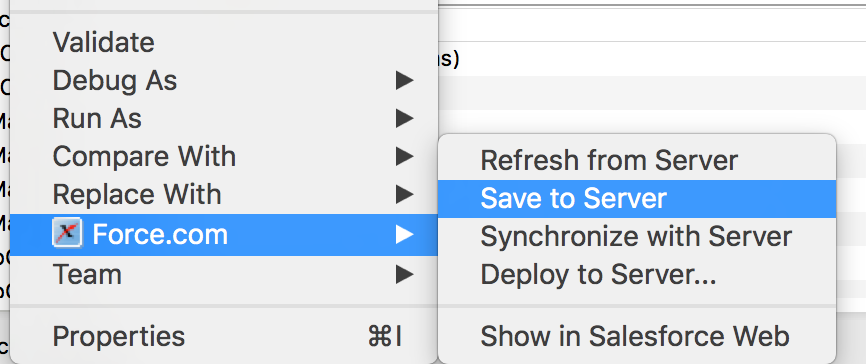Select Save to Server
The image size is (866, 364).
[x=574, y=198]
